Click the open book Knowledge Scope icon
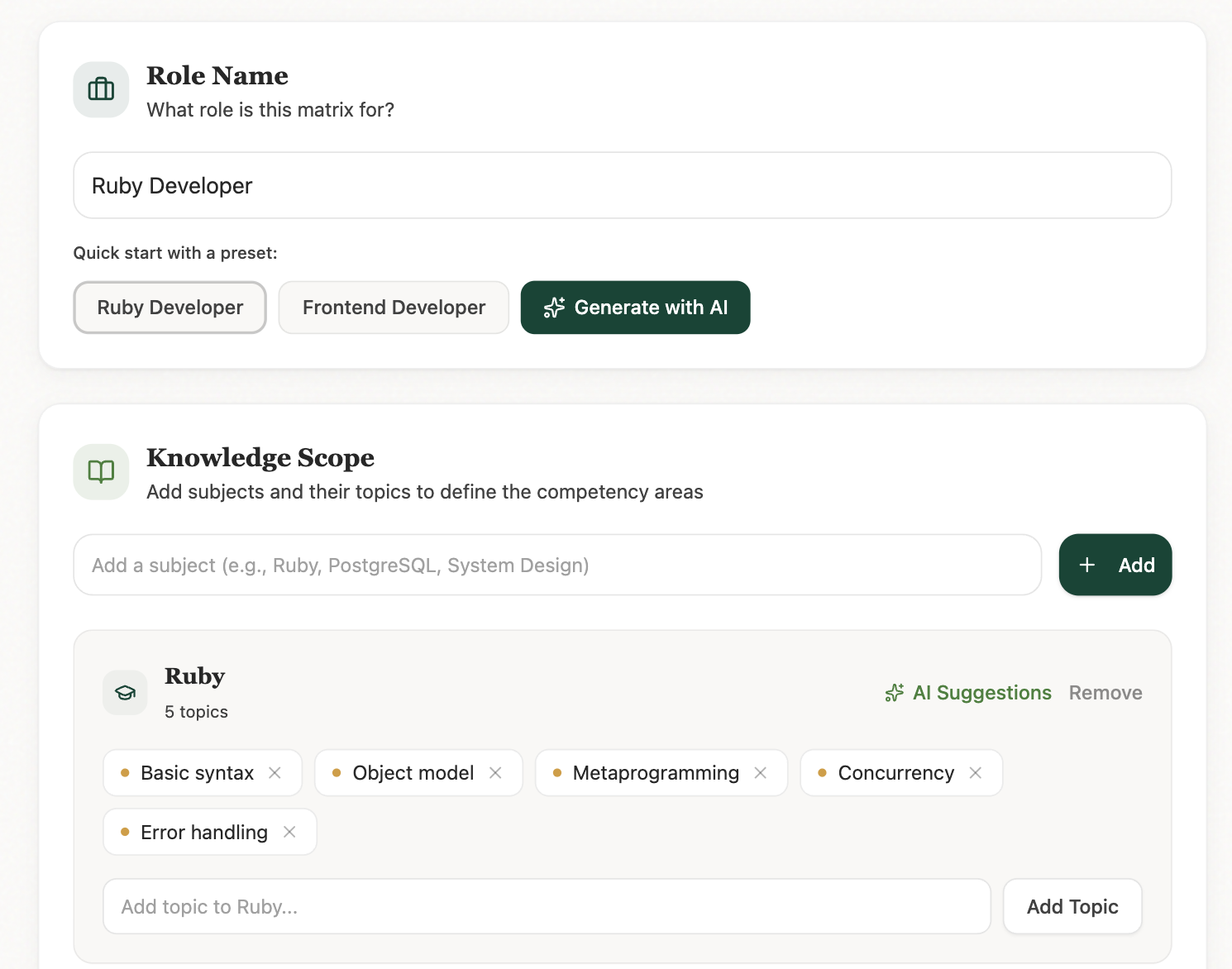Screen dimensions: 1232x969 pyautogui.click(x=100, y=471)
